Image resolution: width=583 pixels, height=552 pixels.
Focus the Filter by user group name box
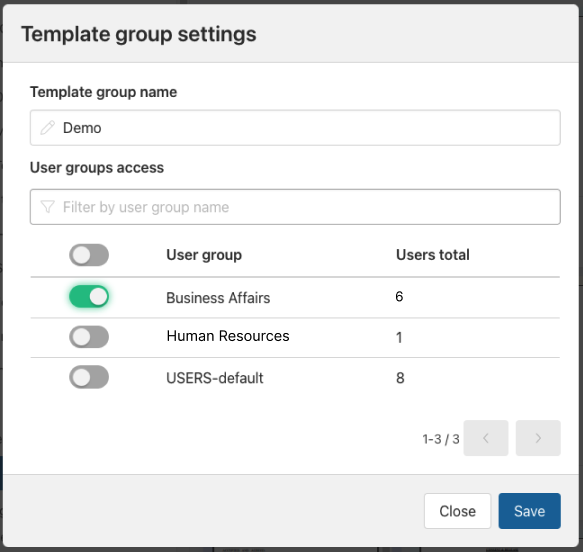tap(295, 207)
